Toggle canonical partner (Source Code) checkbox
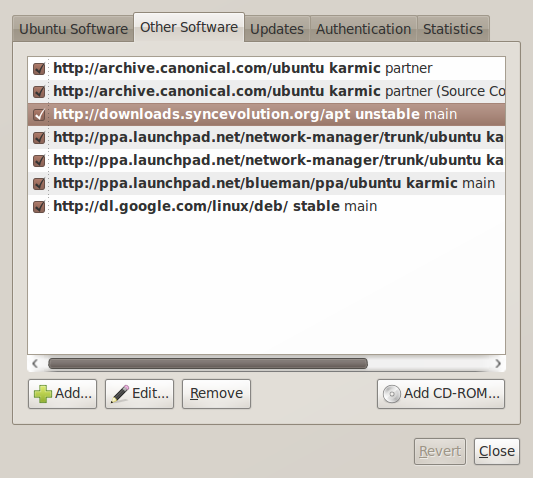 pos(39,91)
